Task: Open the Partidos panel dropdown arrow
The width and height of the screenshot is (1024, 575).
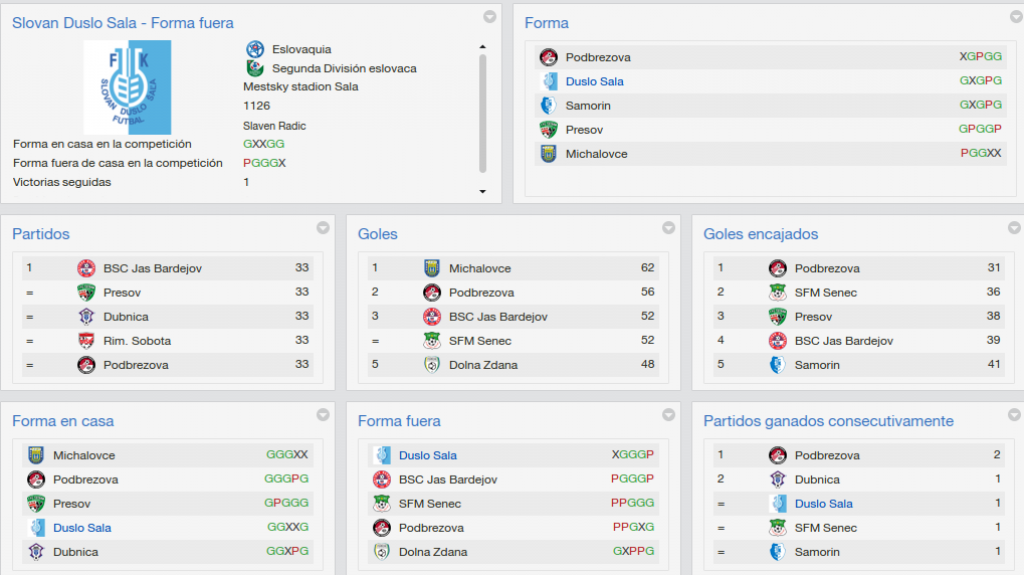Action: pyautogui.click(x=323, y=227)
